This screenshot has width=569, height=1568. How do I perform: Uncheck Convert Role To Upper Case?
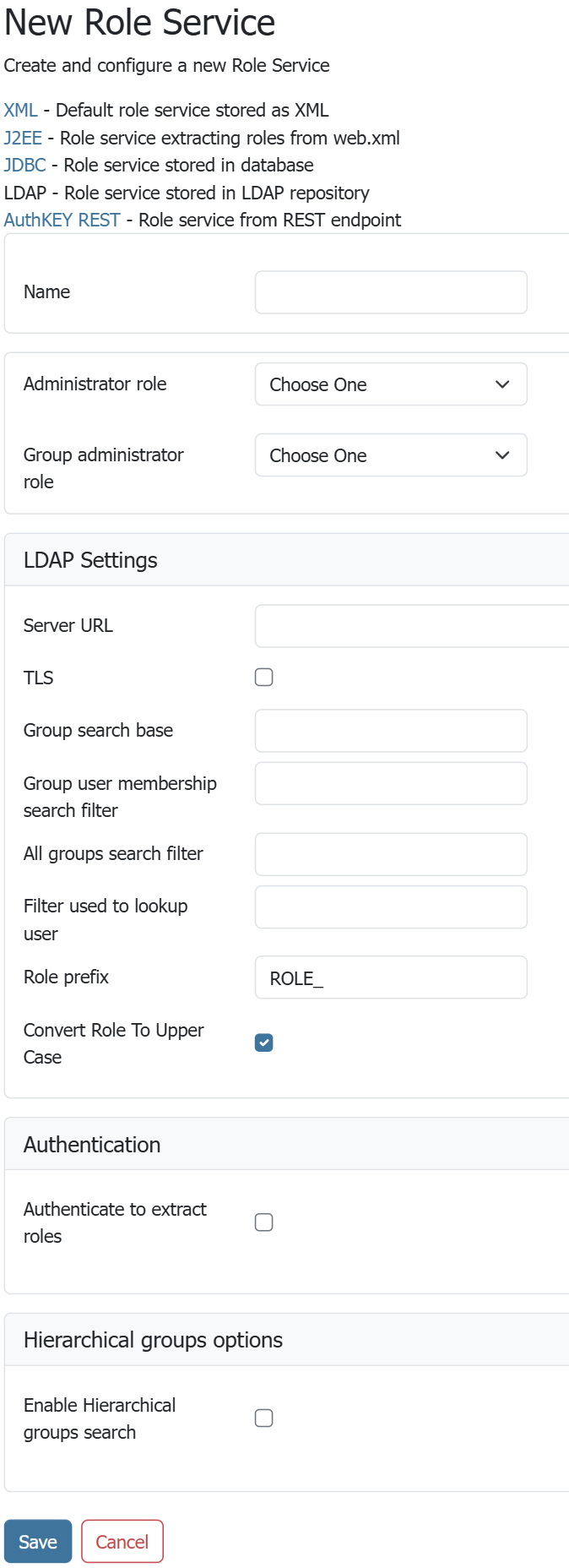(x=264, y=1043)
